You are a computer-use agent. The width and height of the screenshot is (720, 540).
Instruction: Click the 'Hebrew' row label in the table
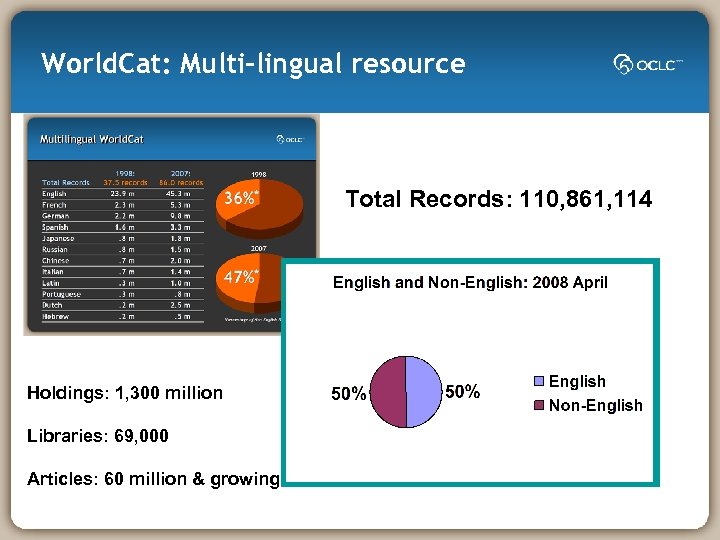click(56, 316)
